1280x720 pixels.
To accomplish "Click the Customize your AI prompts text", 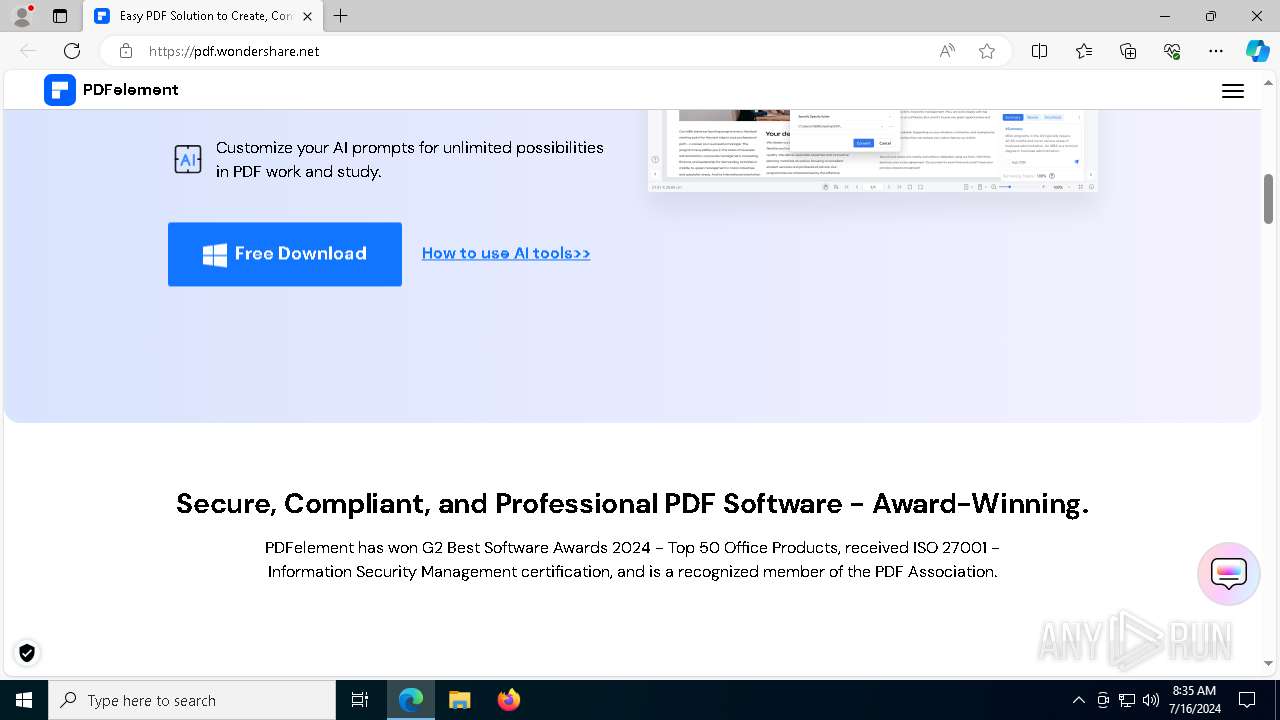I will (x=410, y=159).
